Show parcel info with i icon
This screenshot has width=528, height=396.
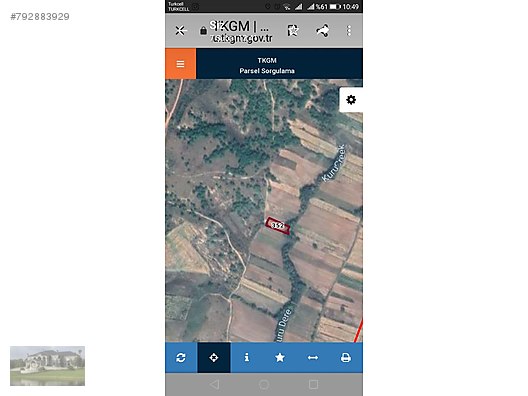pos(247,357)
